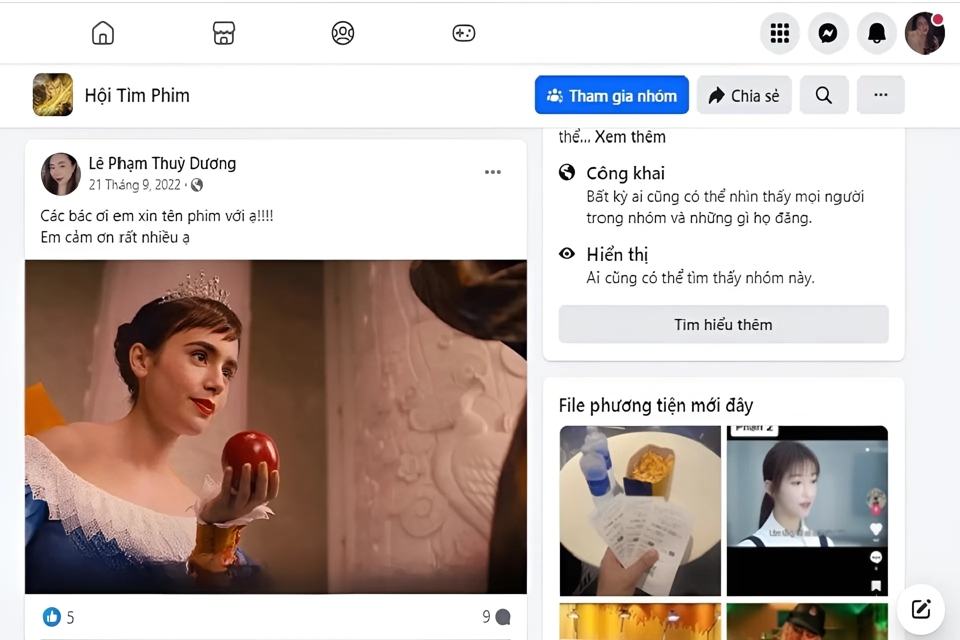960x640 pixels.
Task: Open the Hội Tìm Phim group name
Action: coord(139,95)
